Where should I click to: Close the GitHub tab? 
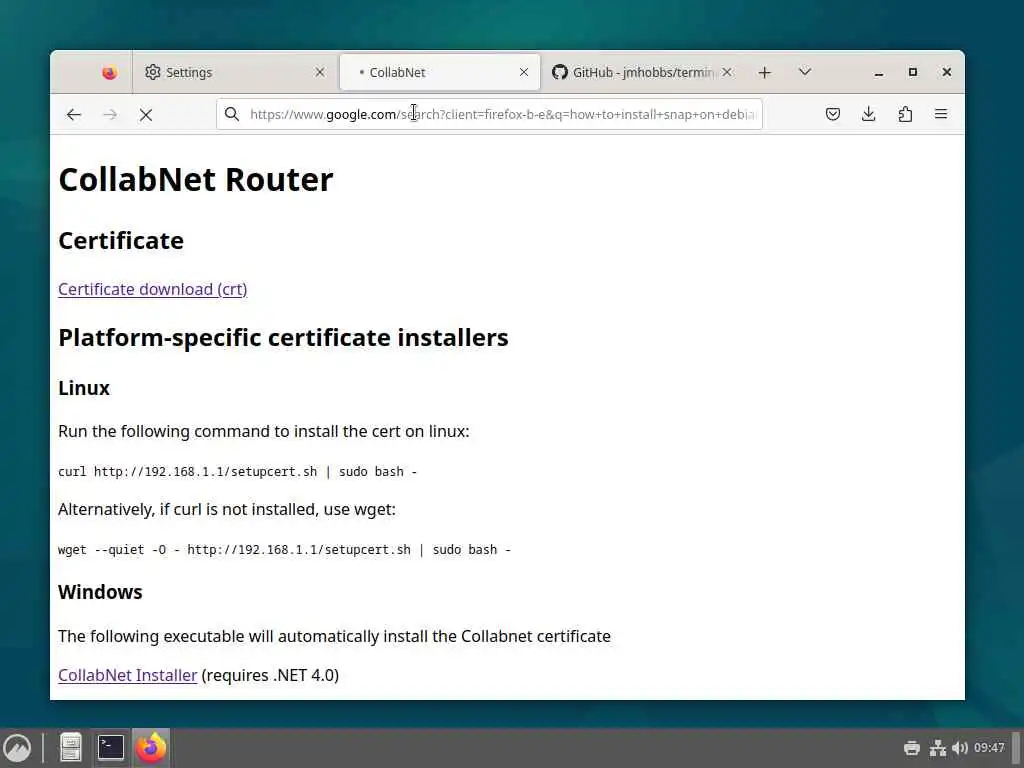pyautogui.click(x=727, y=72)
